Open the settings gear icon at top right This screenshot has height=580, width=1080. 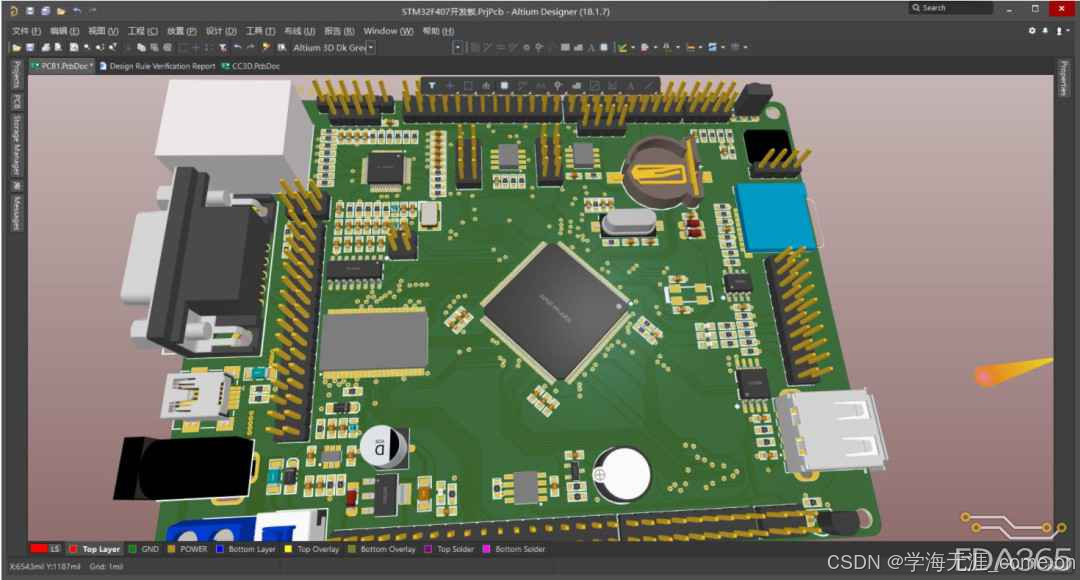tap(1032, 31)
